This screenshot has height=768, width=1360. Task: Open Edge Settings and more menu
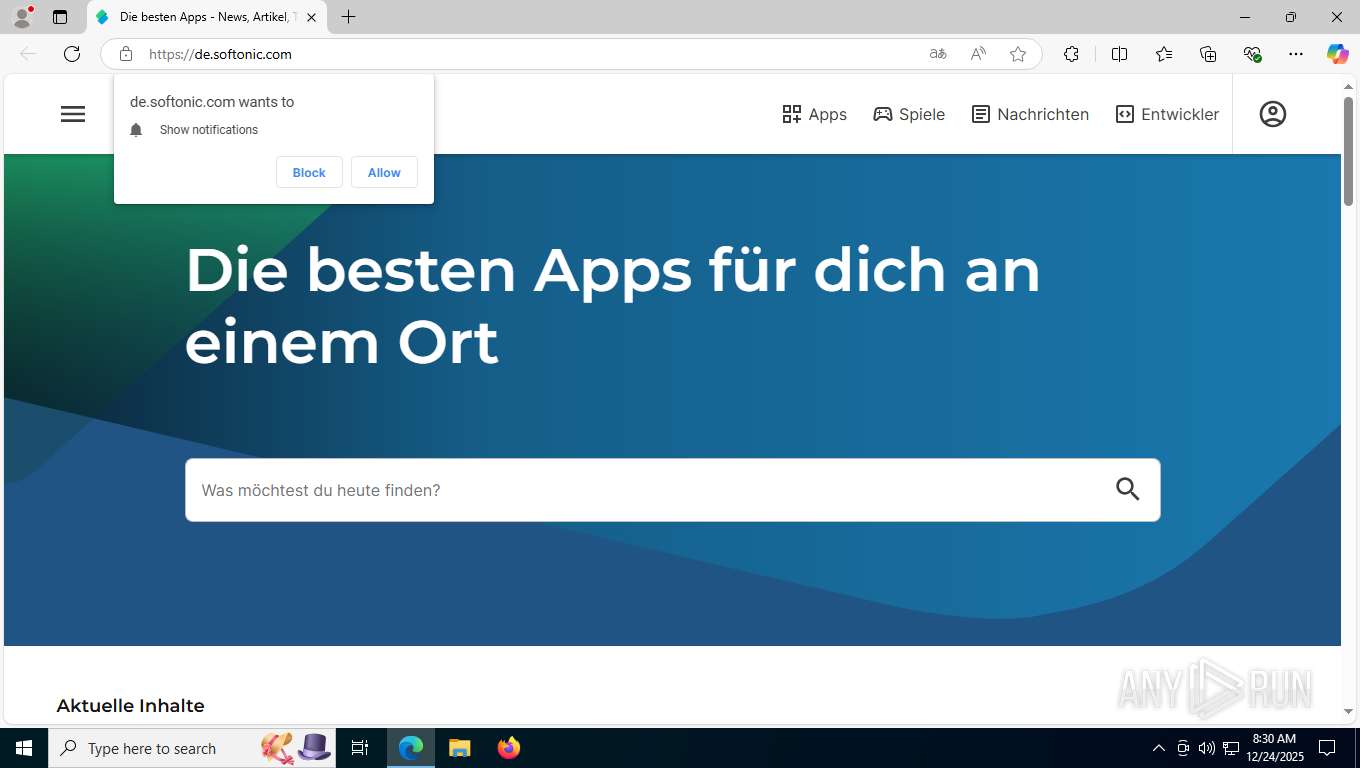coord(1296,54)
